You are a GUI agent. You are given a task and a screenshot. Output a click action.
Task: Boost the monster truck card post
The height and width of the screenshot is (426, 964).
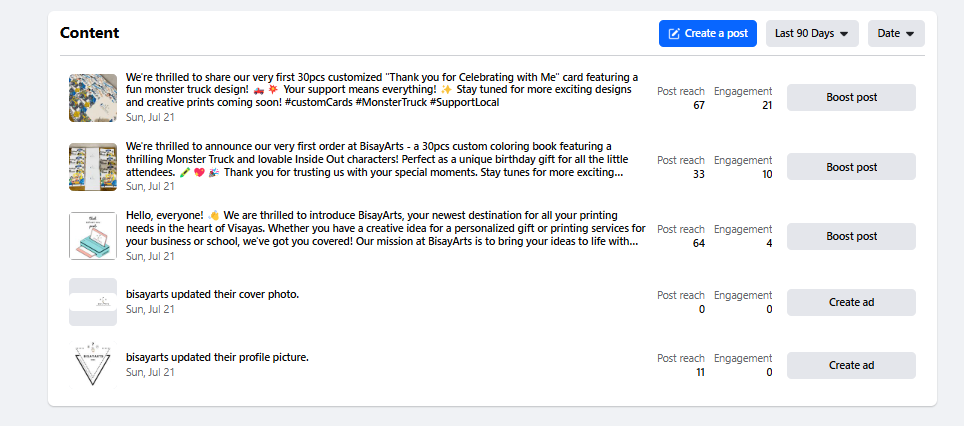pyautogui.click(x=851, y=97)
